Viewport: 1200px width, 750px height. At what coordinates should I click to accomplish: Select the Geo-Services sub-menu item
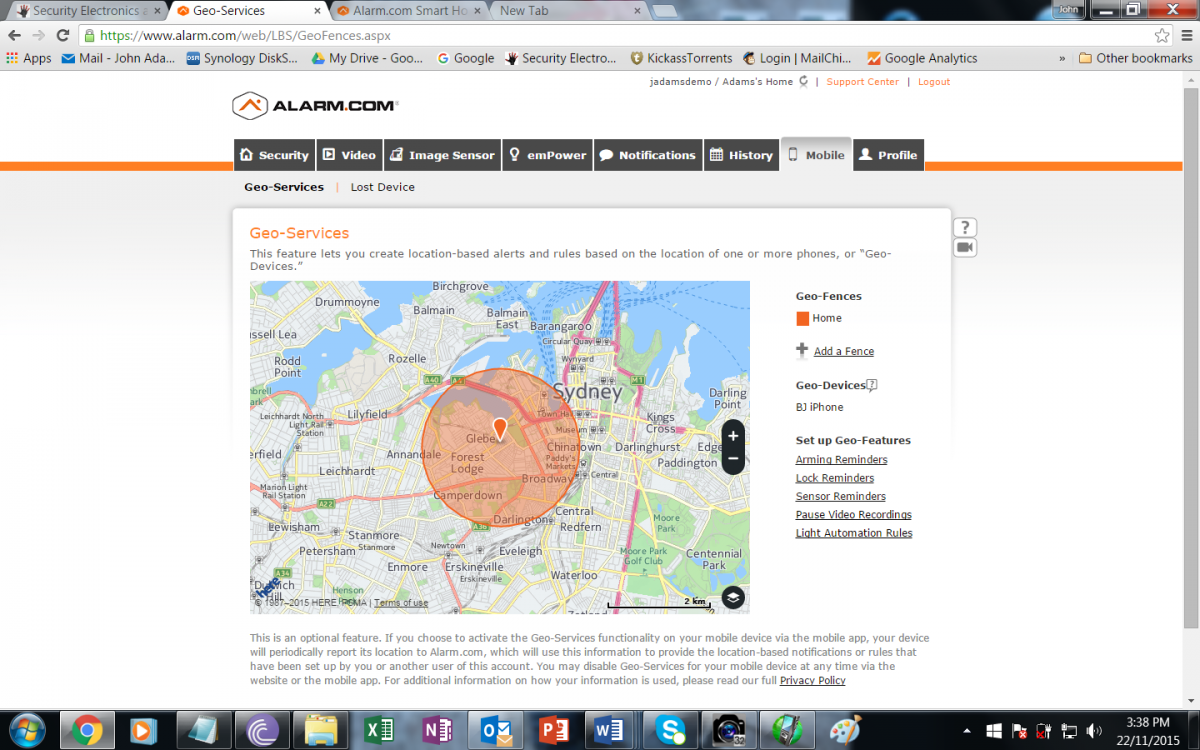(284, 187)
